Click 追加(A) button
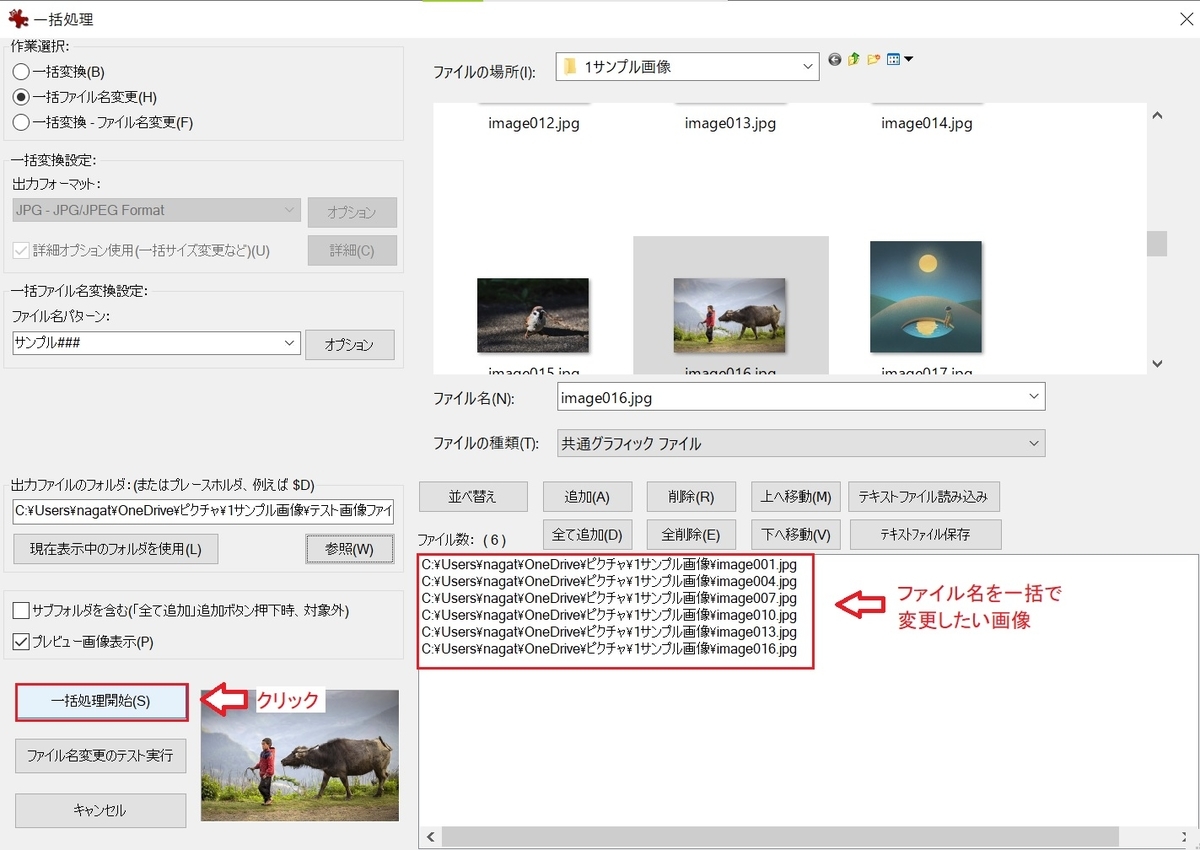This screenshot has width=1200, height=850. (x=587, y=496)
